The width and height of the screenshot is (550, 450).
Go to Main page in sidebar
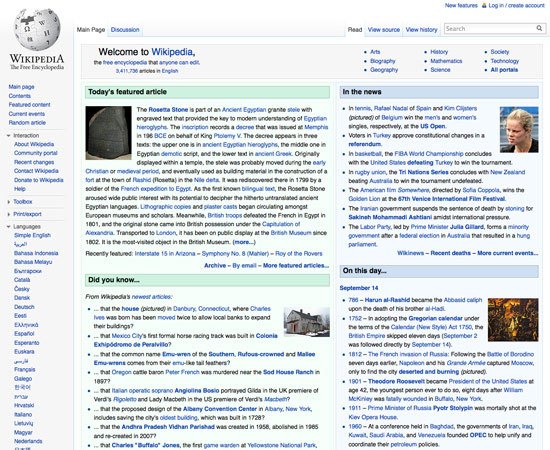tap(21, 87)
